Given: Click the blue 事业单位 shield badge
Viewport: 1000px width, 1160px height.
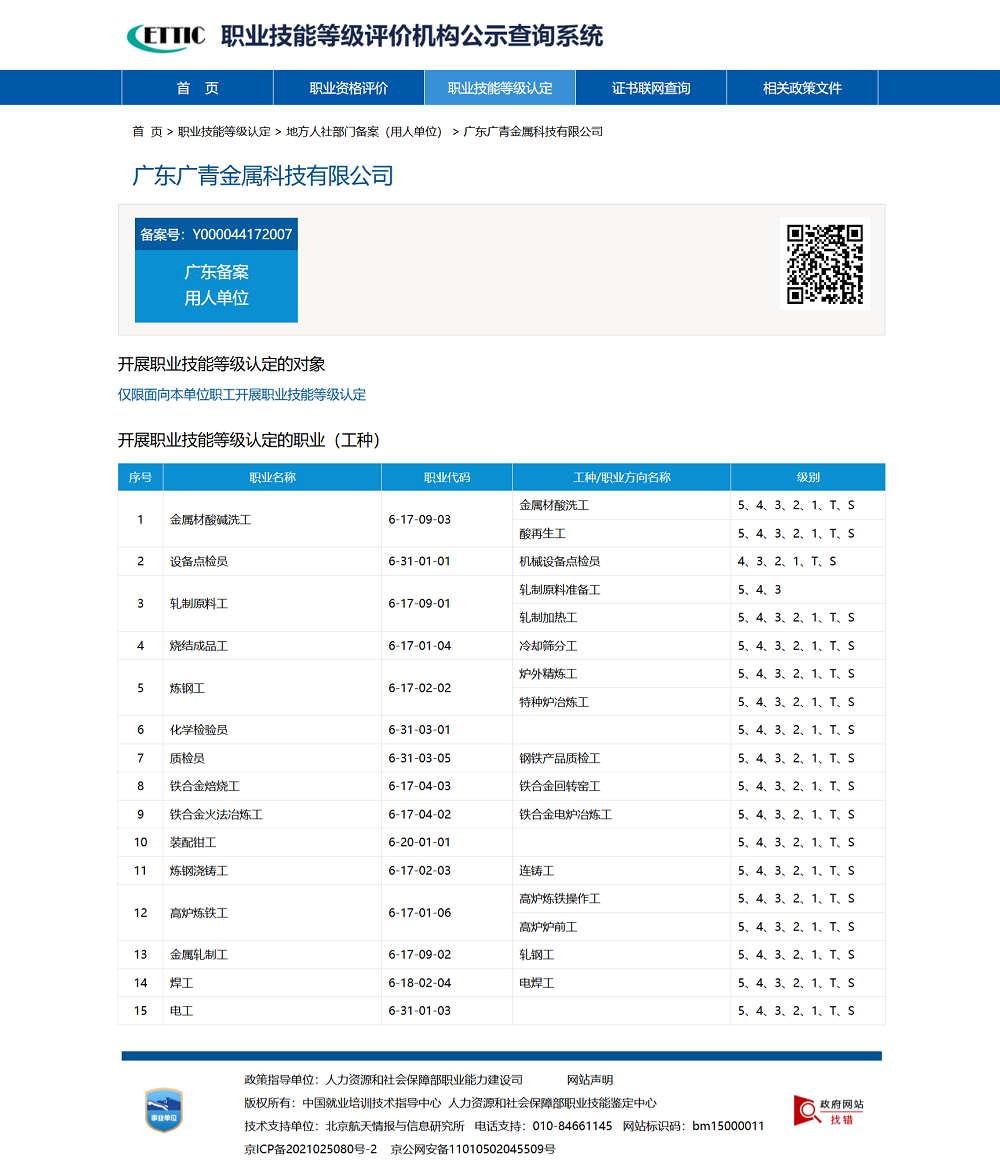Looking at the screenshot, I should tap(164, 1110).
